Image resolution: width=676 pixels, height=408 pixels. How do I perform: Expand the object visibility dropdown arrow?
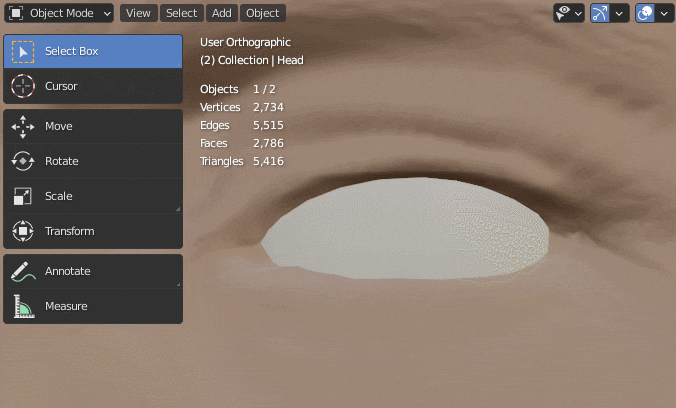pyautogui.click(x=579, y=14)
